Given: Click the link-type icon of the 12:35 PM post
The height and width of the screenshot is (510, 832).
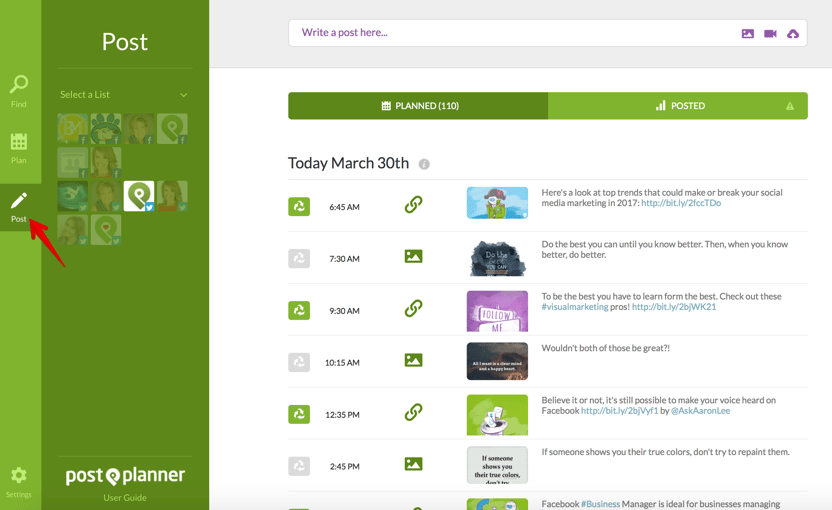Looking at the screenshot, I should coord(413,412).
